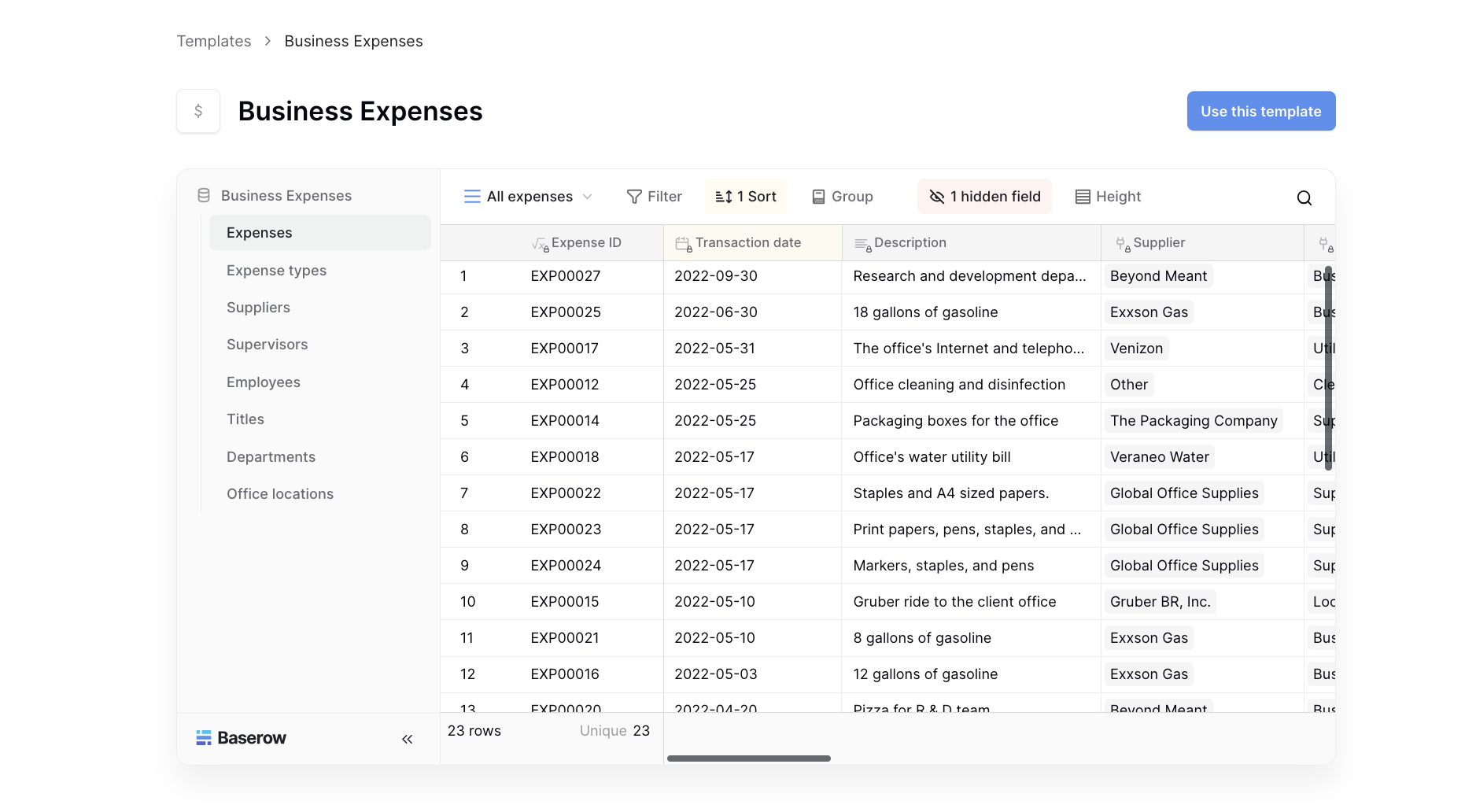
Task: Select 8 gallons of gasoline cell
Action: [x=972, y=638]
